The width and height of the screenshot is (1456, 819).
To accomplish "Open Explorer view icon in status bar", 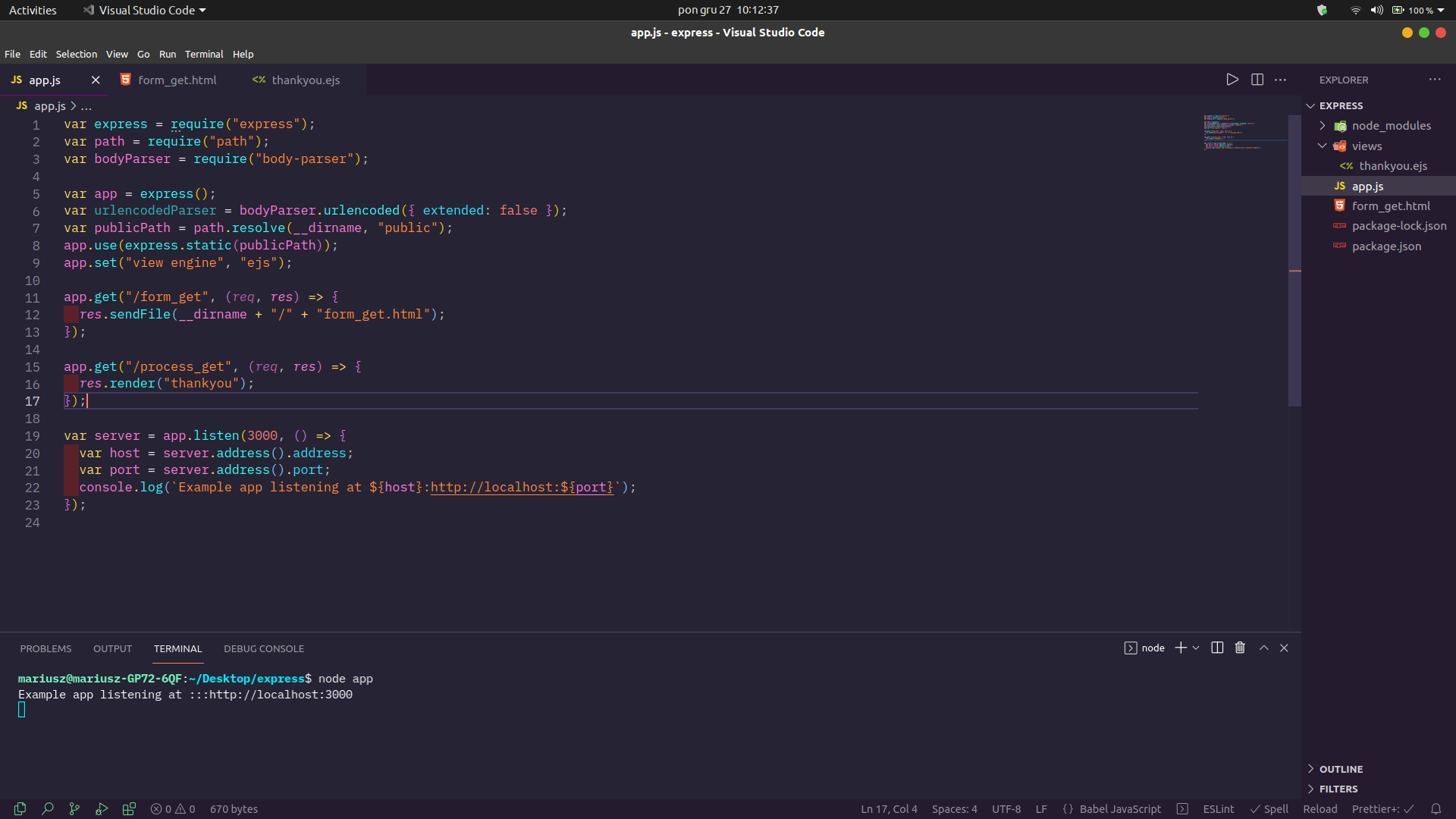I will pyautogui.click(x=20, y=809).
